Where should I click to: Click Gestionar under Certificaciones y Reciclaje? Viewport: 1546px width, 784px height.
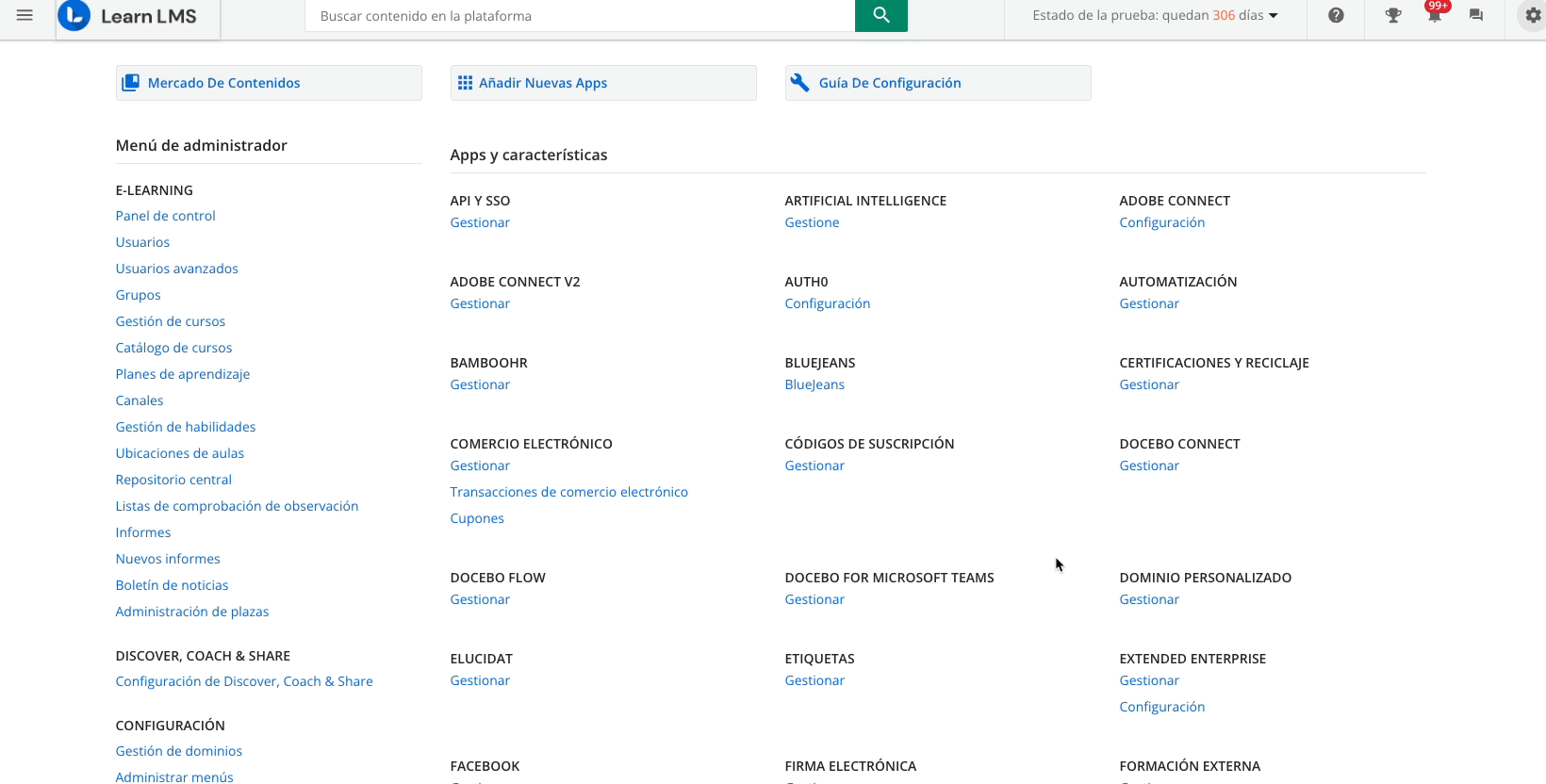tap(1149, 384)
